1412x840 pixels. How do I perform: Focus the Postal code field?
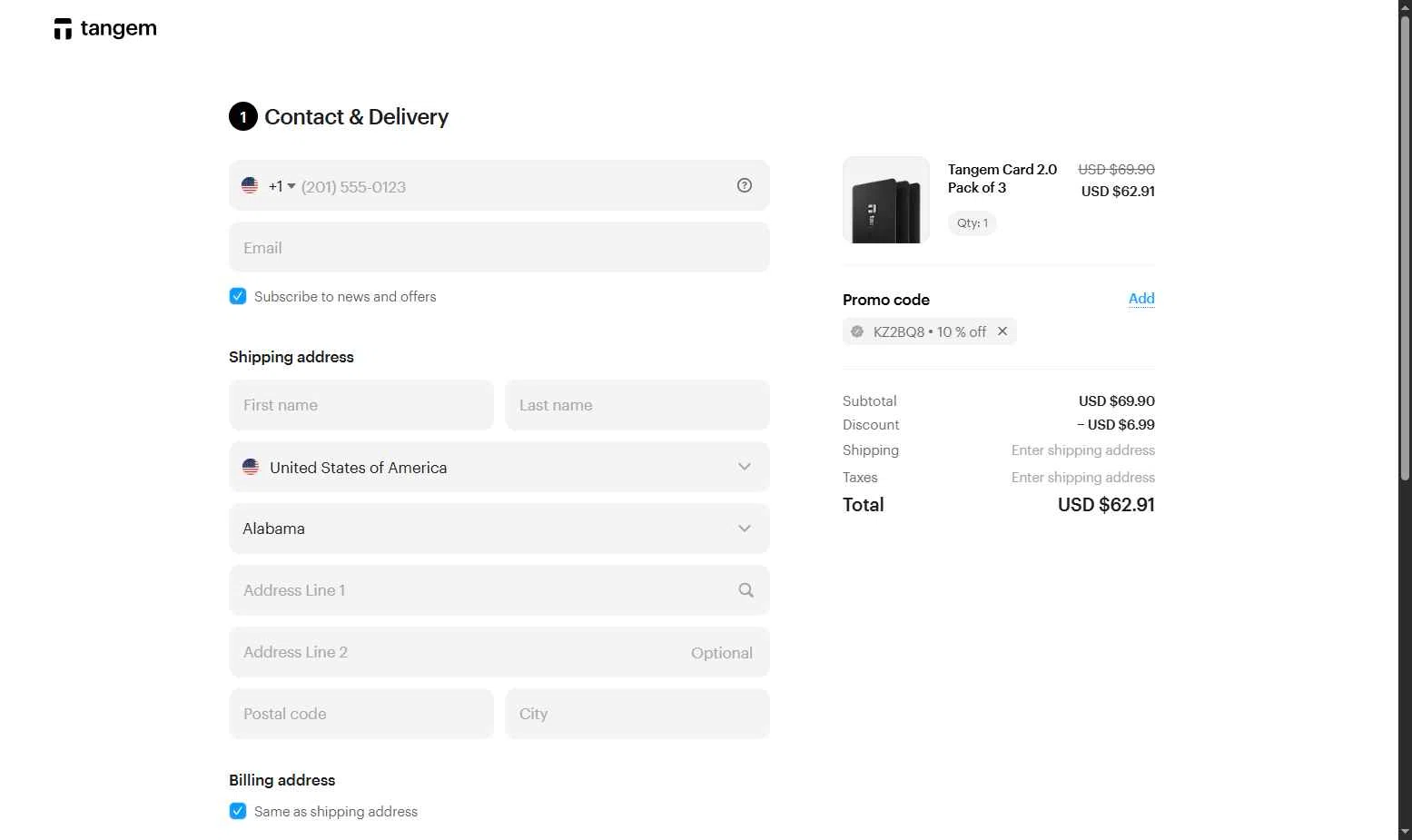pos(361,714)
